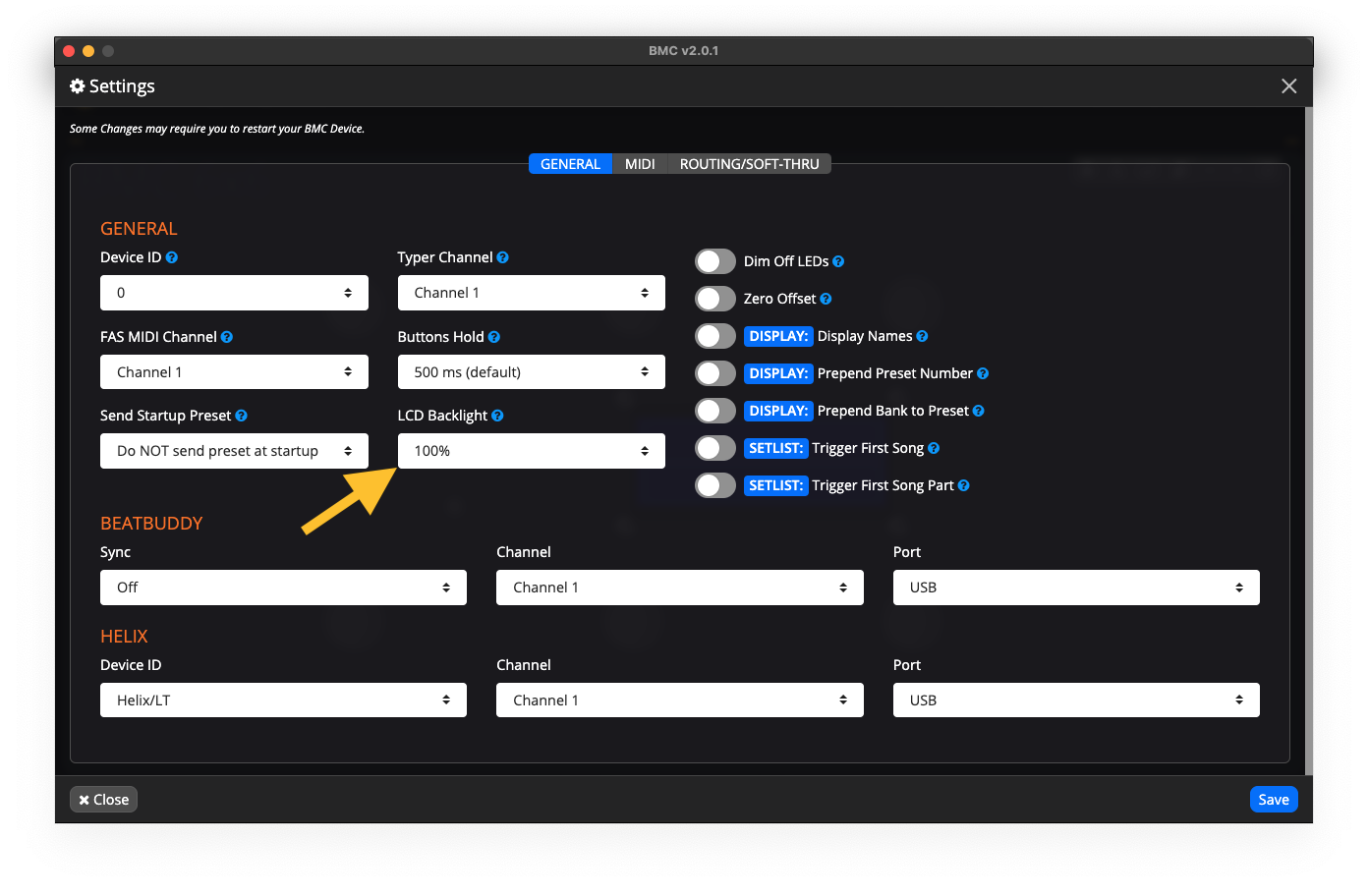Click the Close button at bottom left
The width and height of the screenshot is (1368, 896).
[103, 800]
